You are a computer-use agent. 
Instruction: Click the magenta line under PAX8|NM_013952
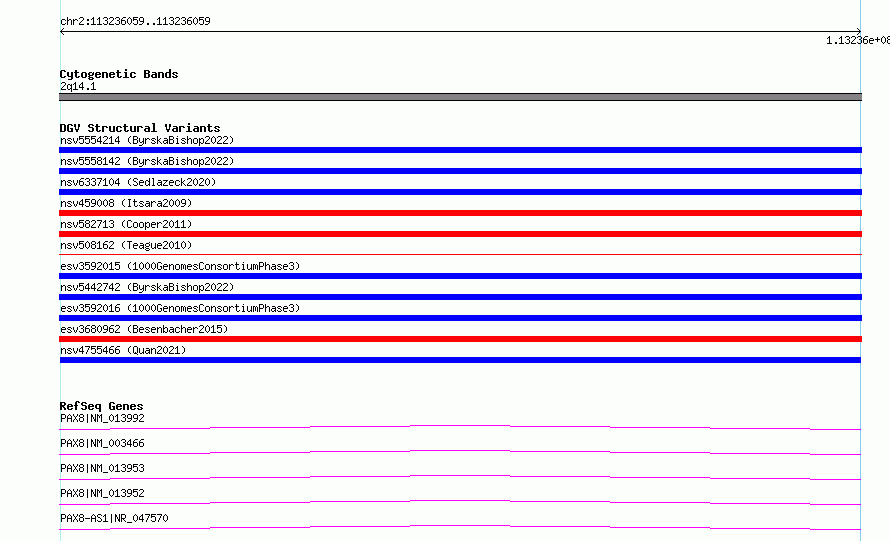pyautogui.click(x=460, y=502)
